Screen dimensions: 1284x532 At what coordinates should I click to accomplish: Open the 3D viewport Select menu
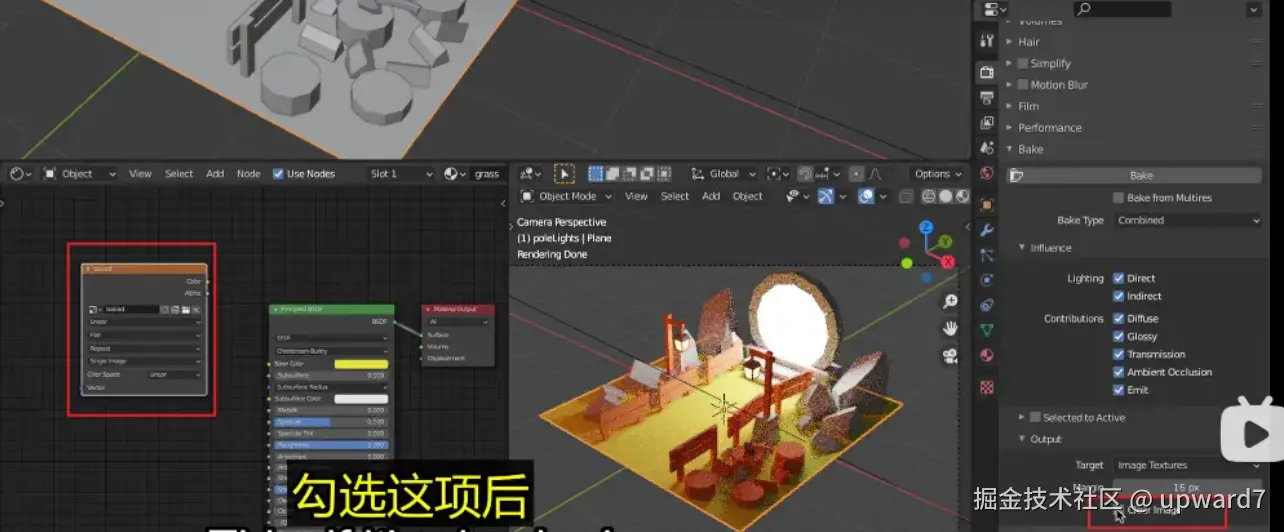(x=675, y=197)
